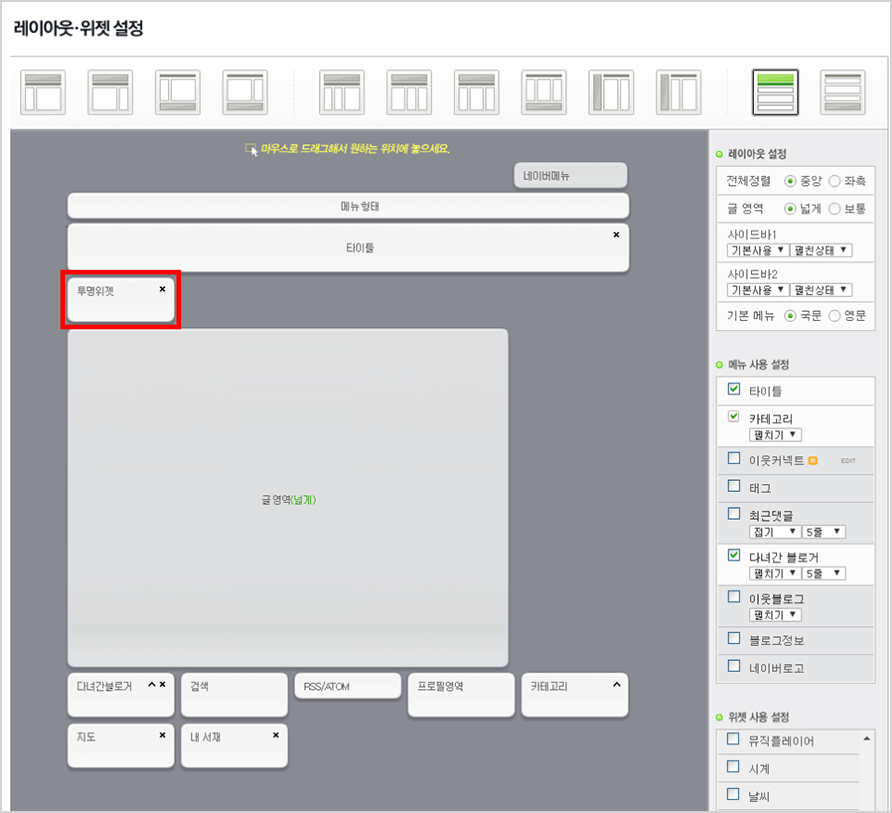Collapse the 카테고리 widget with its caret
892x813 pixels.
pyautogui.click(x=616, y=685)
